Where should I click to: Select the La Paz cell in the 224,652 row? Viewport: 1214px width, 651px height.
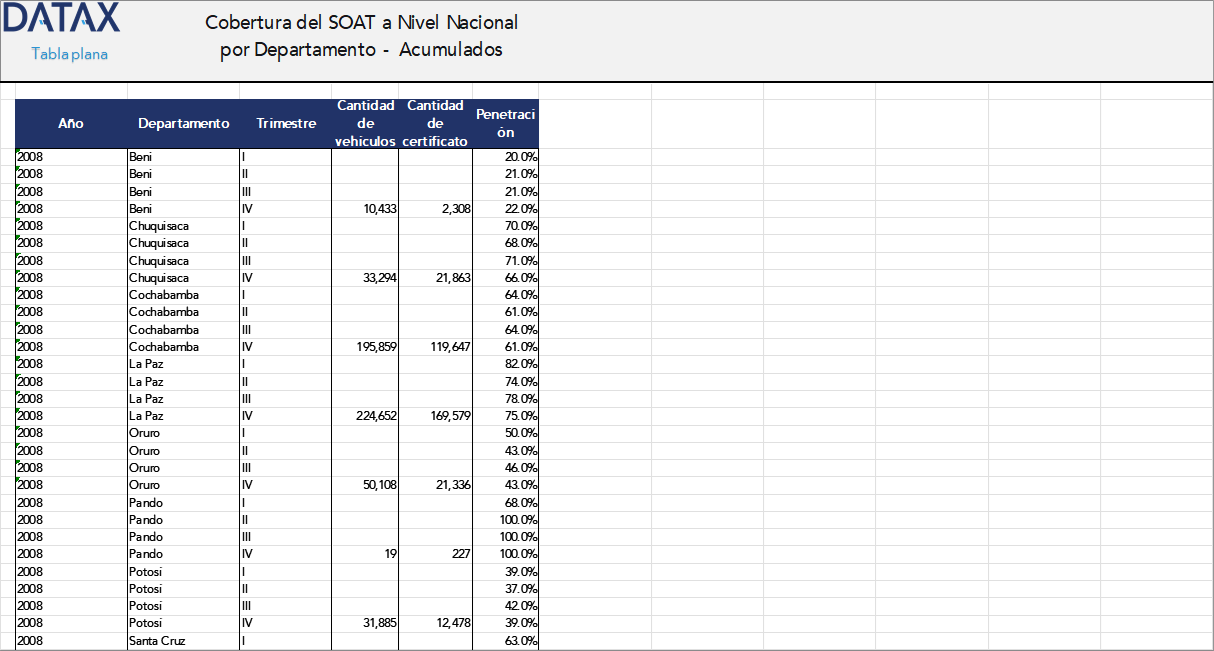click(183, 416)
